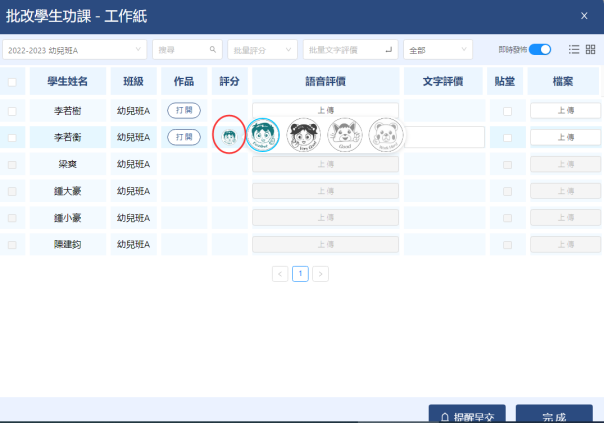
Task: Switch to grid view layout
Action: point(590,49)
